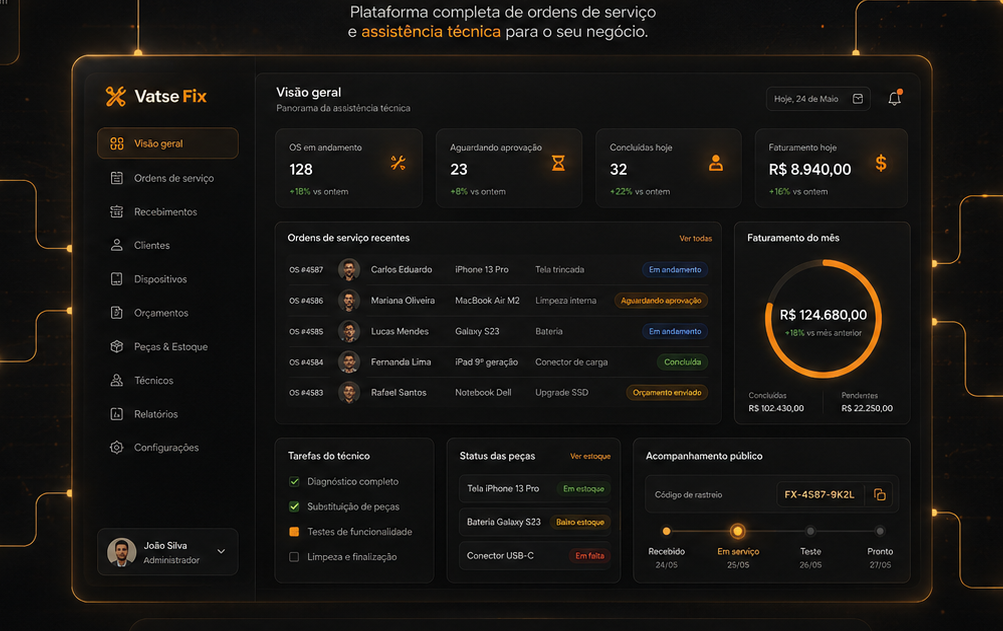The height and width of the screenshot is (631, 1003).
Task: Click the FX-4587-9K2L tracking code field
Action: [819, 494]
